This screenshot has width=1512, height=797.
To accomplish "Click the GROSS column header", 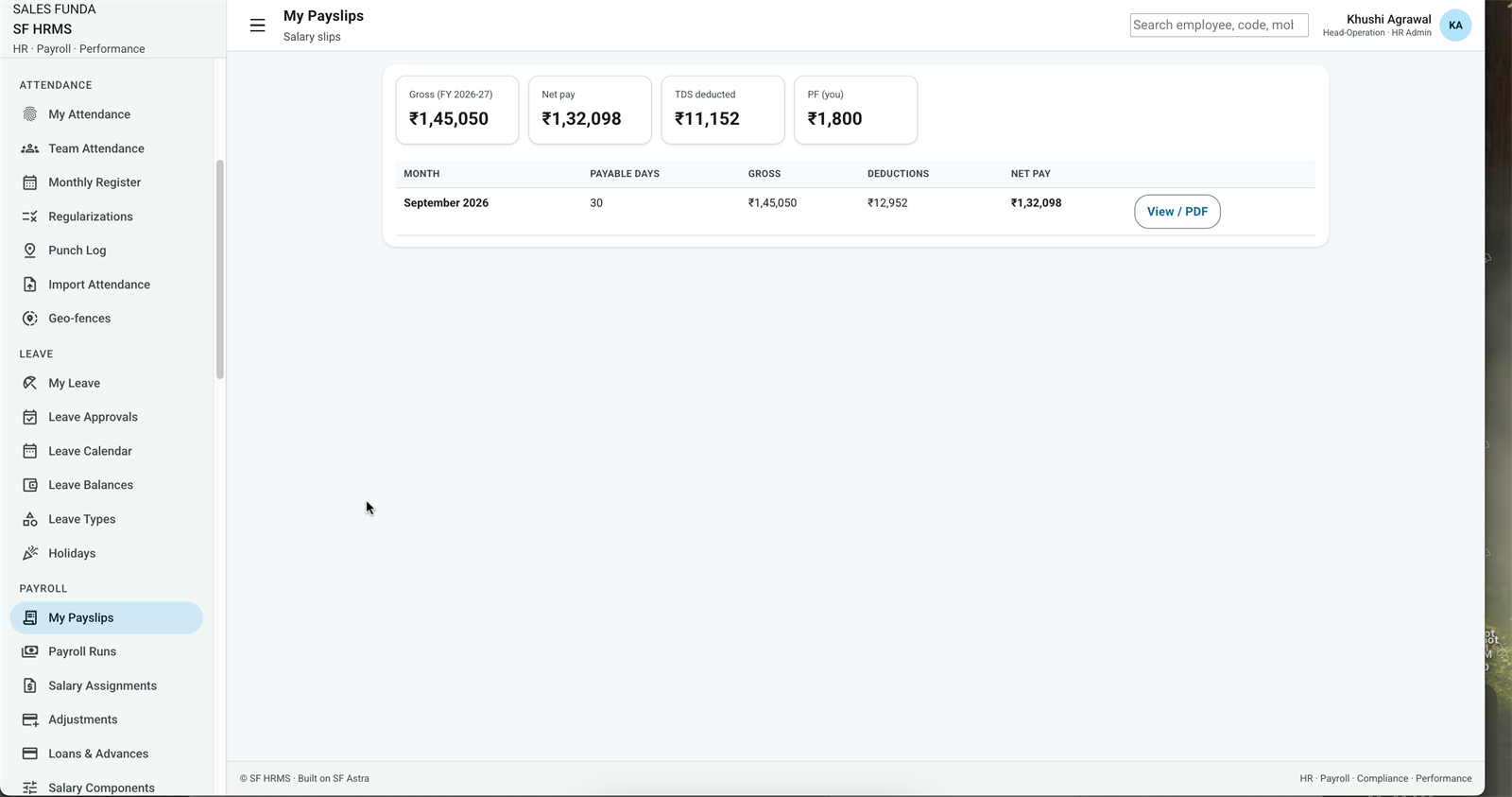I will pos(765,174).
